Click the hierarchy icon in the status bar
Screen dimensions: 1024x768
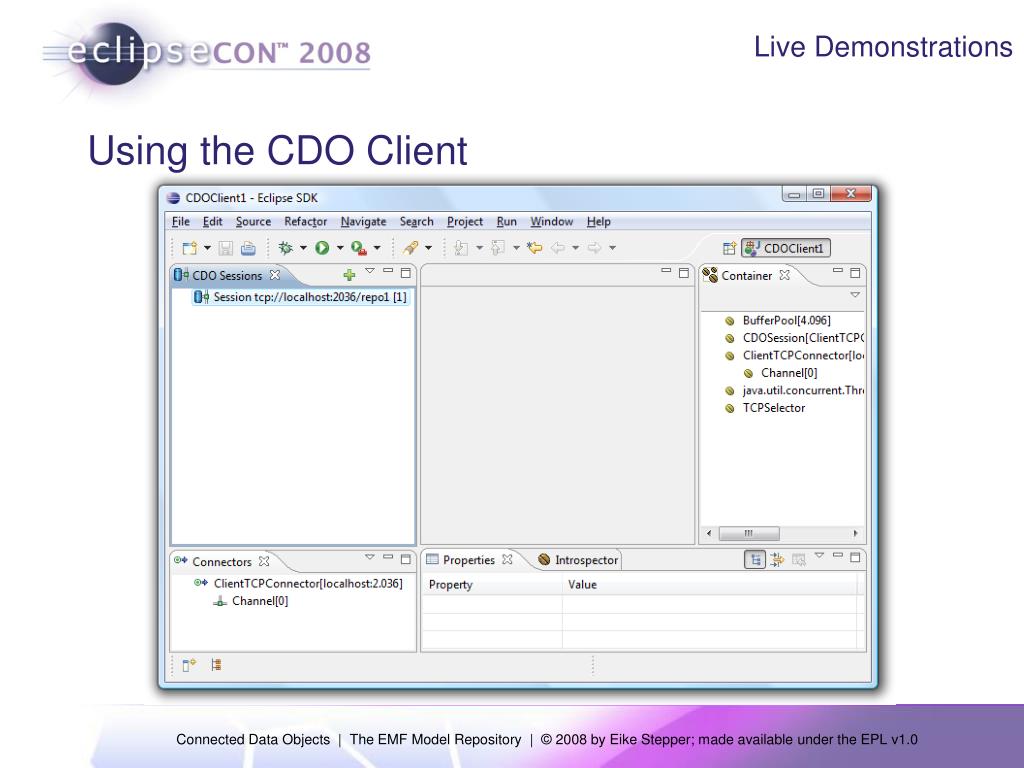point(216,665)
